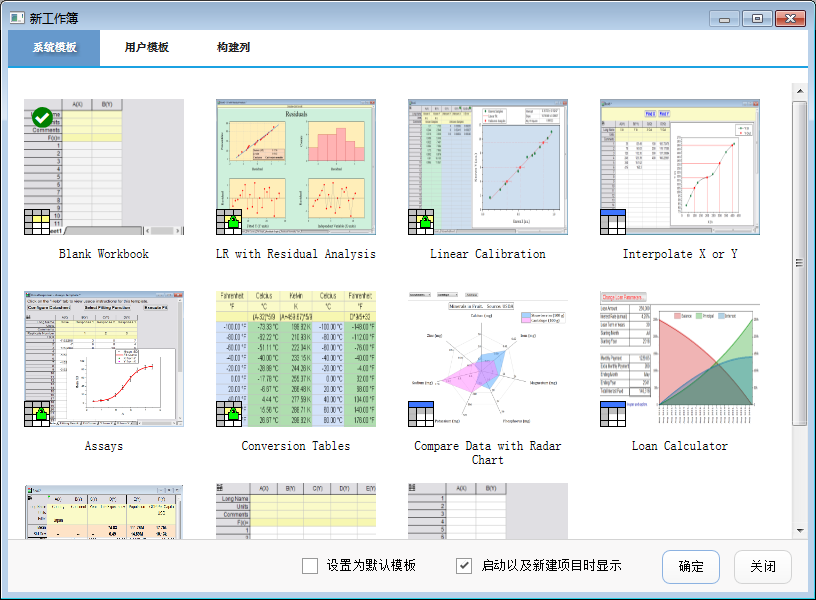The image size is (816, 600).
Task: Enable 设置为默认模板 checkbox
Action: (x=310, y=566)
